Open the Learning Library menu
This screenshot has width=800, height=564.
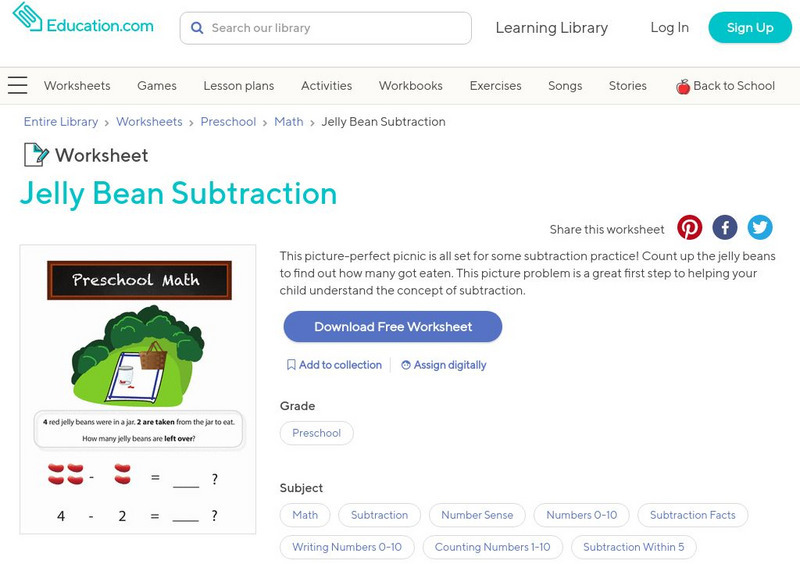tap(551, 28)
